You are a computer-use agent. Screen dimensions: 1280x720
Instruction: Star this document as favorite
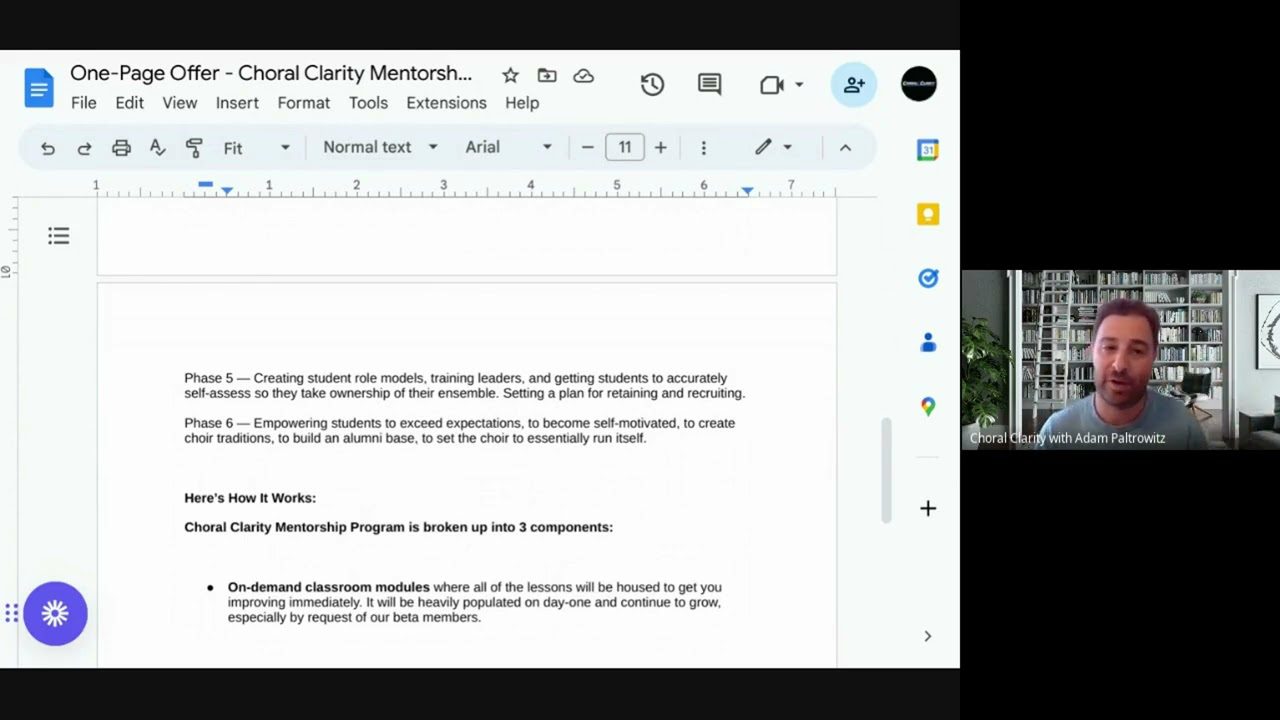tap(510, 75)
